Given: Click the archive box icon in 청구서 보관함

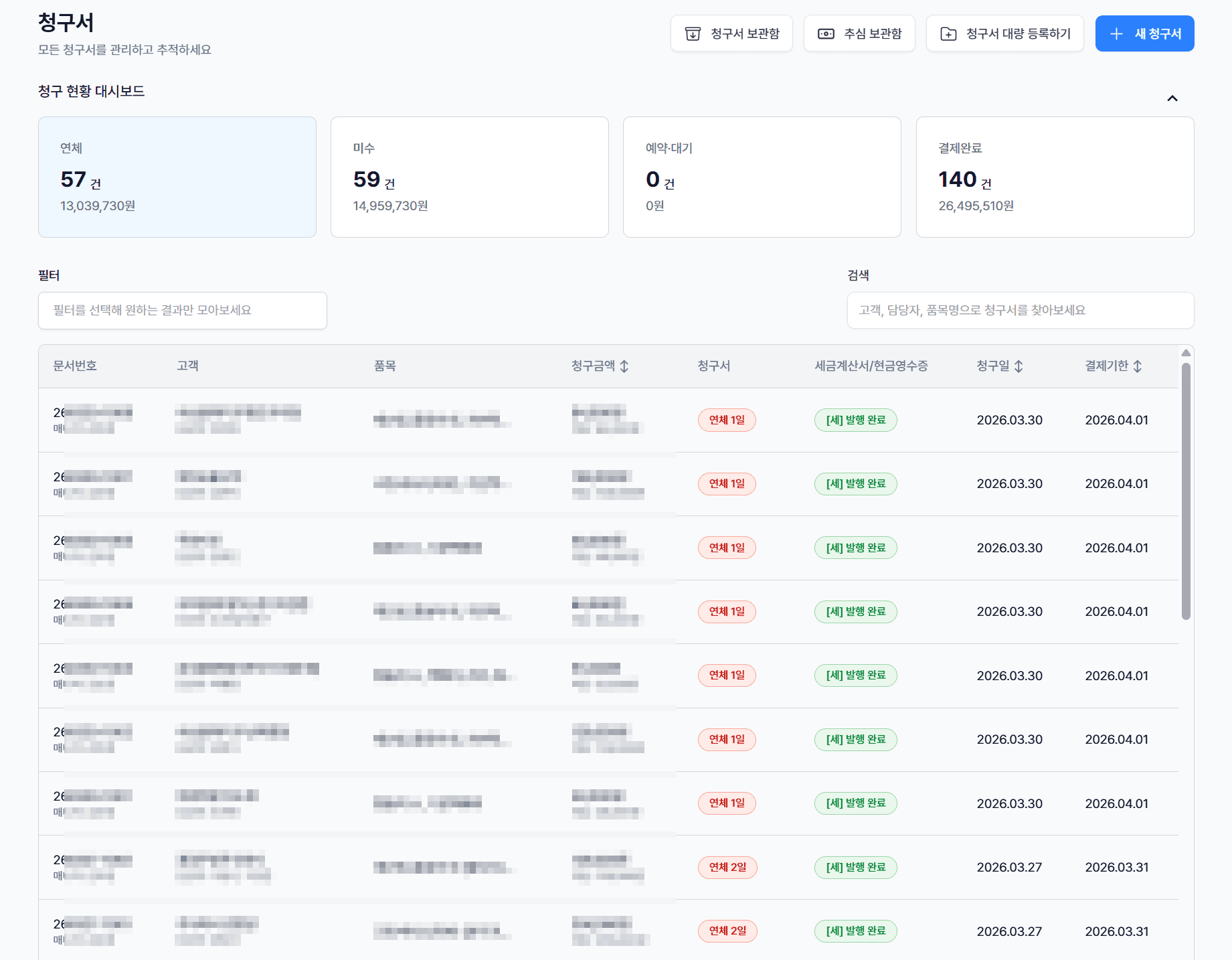Looking at the screenshot, I should coord(693,33).
